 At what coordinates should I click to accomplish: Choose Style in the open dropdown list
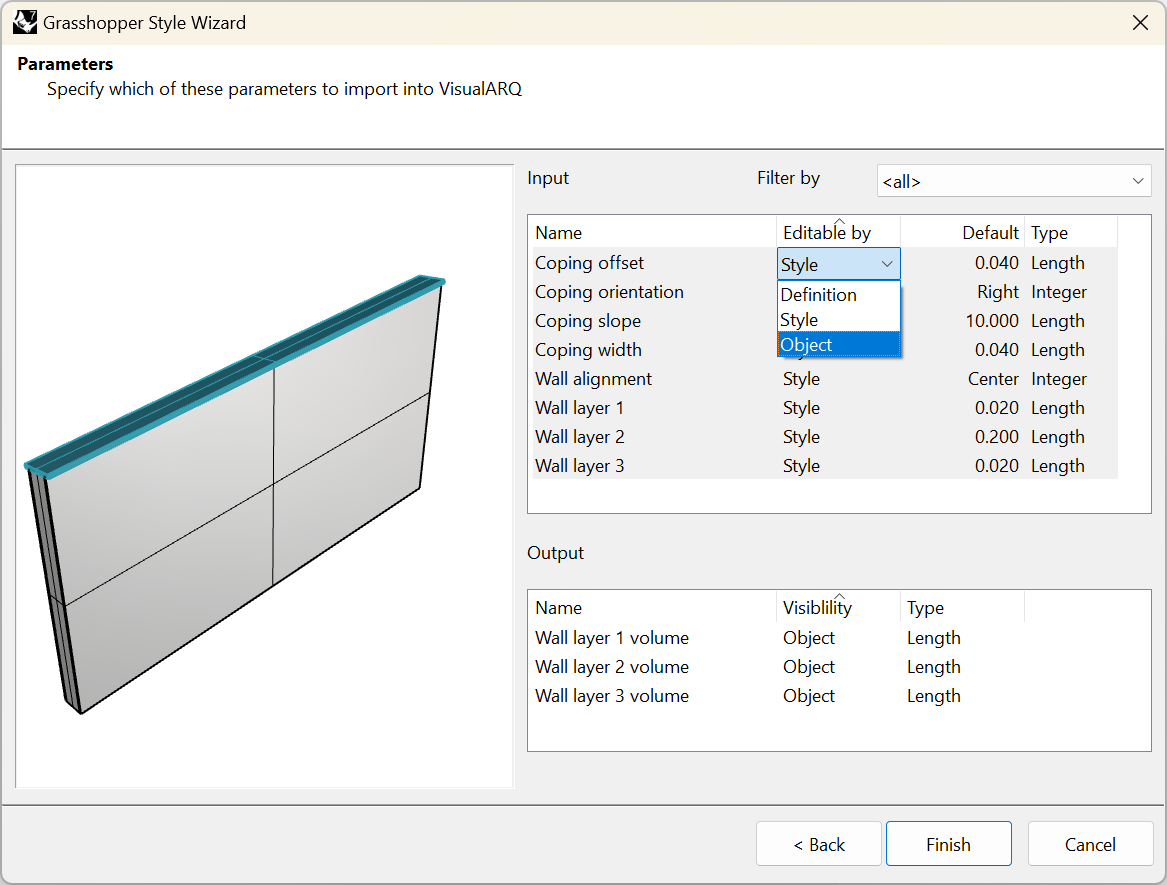(838, 320)
